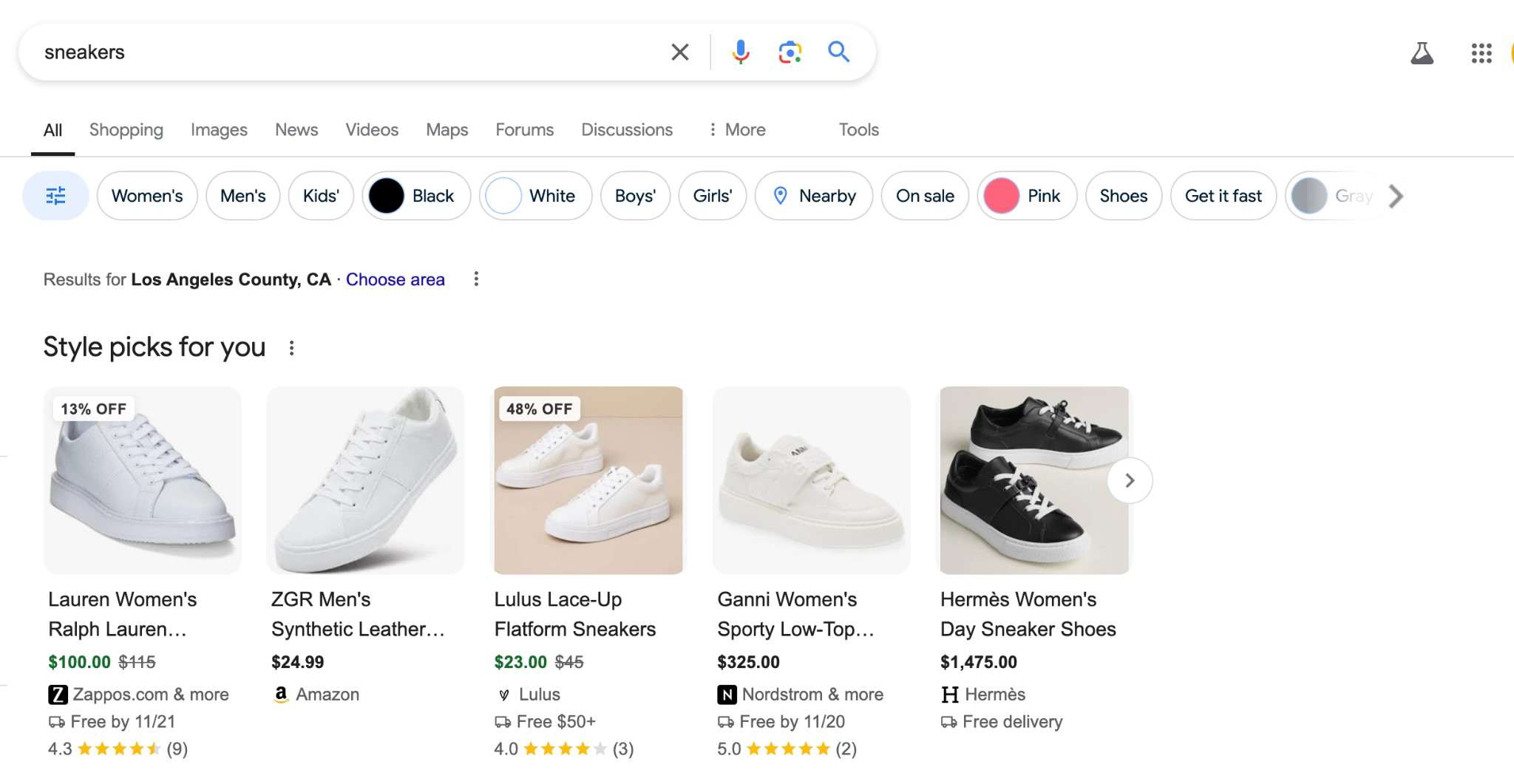Switch to the Shopping tab
The width and height of the screenshot is (1514, 784).
[x=126, y=130]
